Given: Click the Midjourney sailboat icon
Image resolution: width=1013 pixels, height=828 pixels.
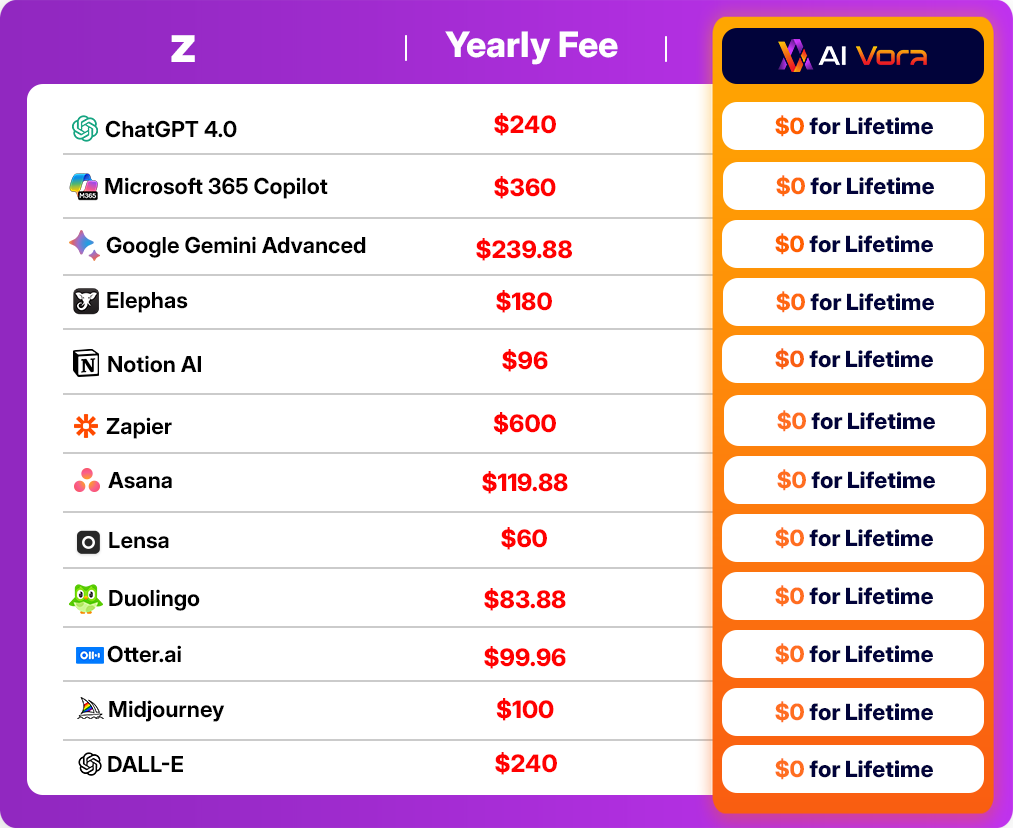Looking at the screenshot, I should click(x=90, y=709).
